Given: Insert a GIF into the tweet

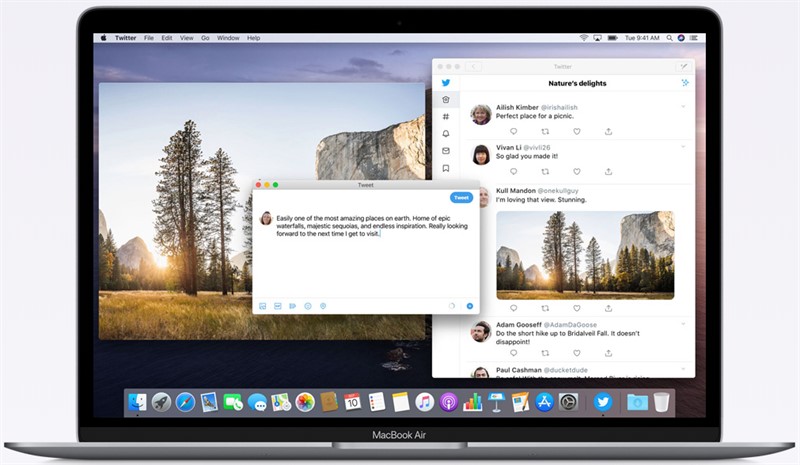Looking at the screenshot, I should tap(277, 306).
